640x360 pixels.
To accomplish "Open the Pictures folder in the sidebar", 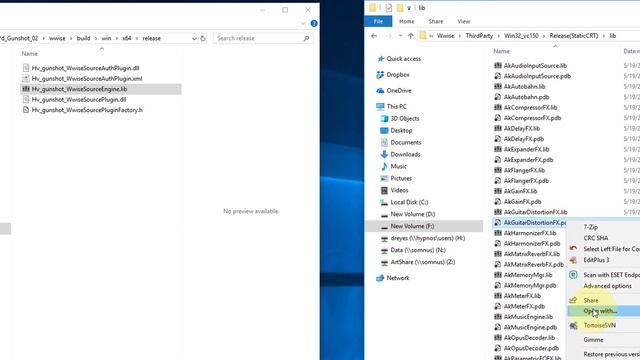I will pos(401,178).
